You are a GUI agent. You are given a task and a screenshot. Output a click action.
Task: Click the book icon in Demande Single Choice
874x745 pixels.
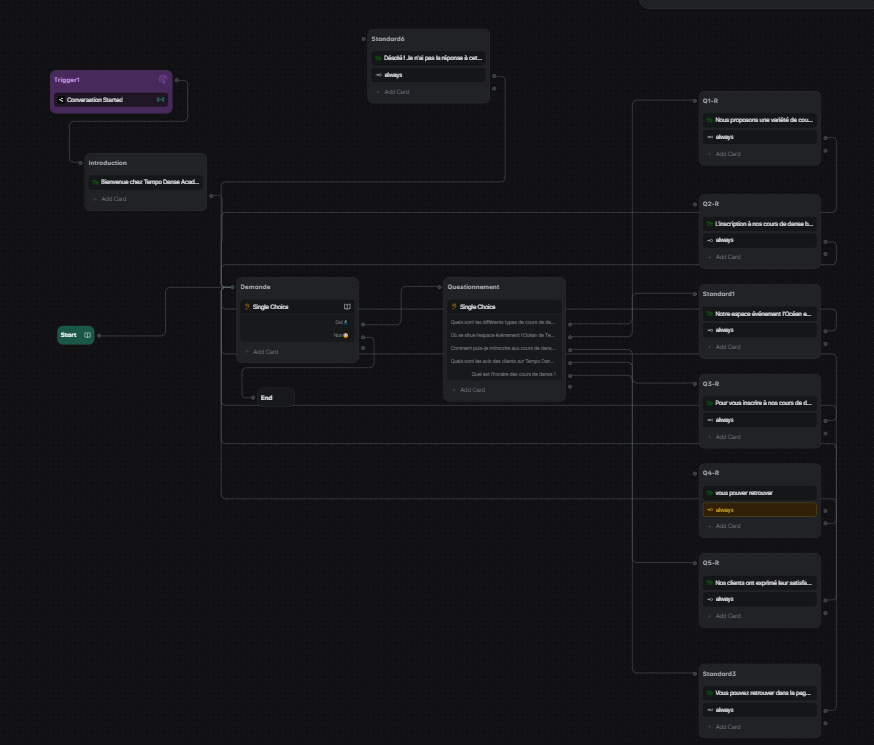(347, 307)
